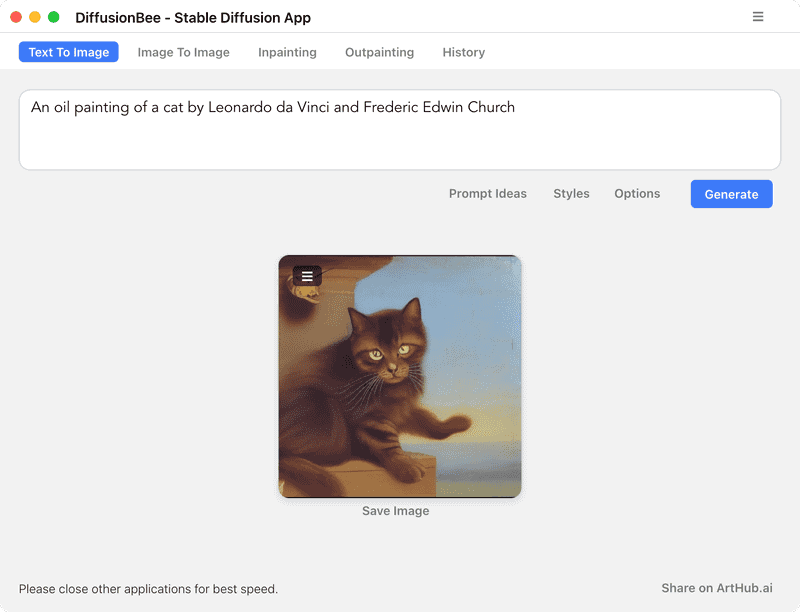Select the Text To Image tab
Viewport: 800px width, 612px height.
pos(69,52)
